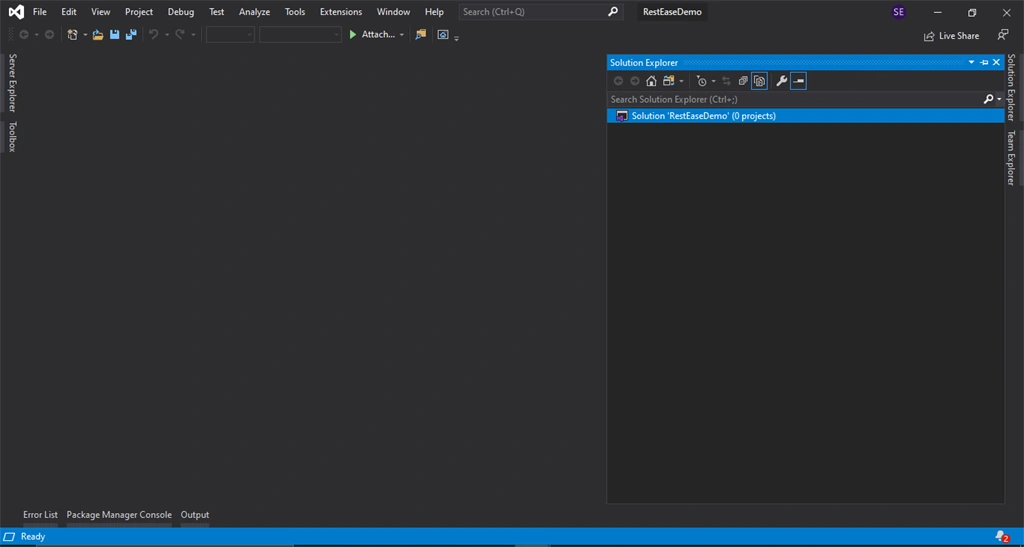1024x547 pixels.
Task: Click the Pending Changes Filter clock icon
Action: [x=701, y=81]
